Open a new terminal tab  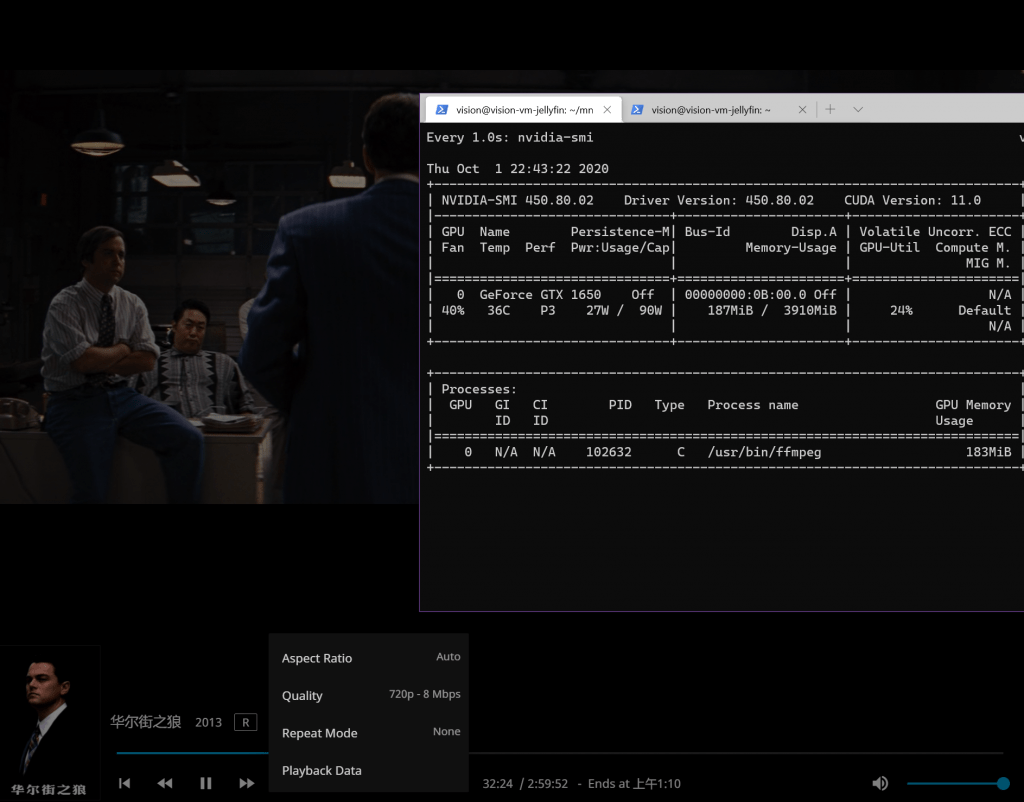click(x=830, y=109)
